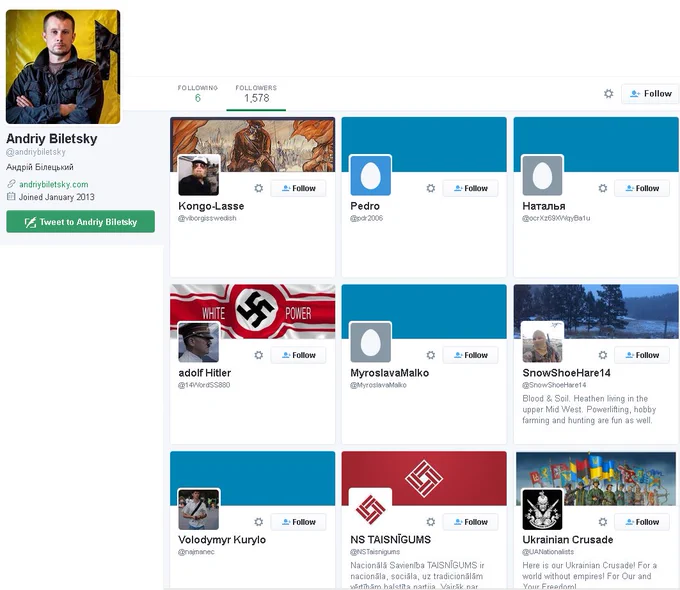
Task: Click the link icon beside andriybiletsky.com
Action: coord(11,184)
